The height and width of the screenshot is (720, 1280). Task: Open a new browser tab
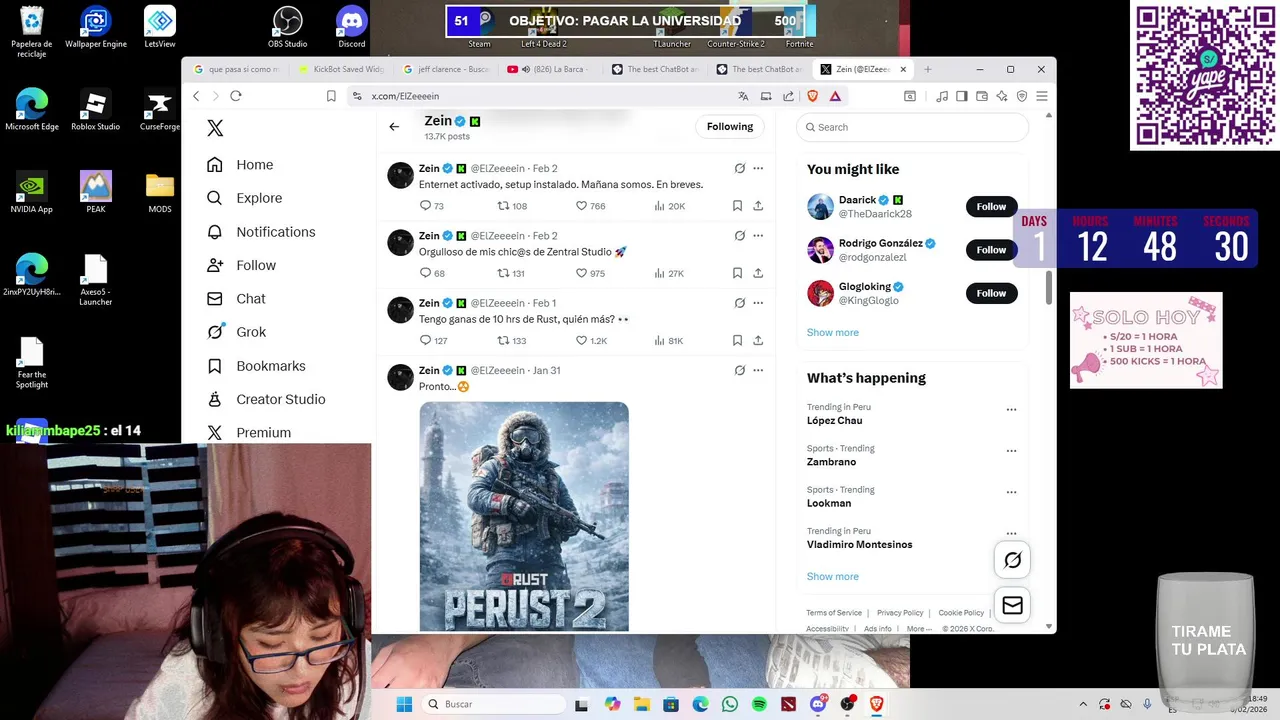click(x=927, y=69)
